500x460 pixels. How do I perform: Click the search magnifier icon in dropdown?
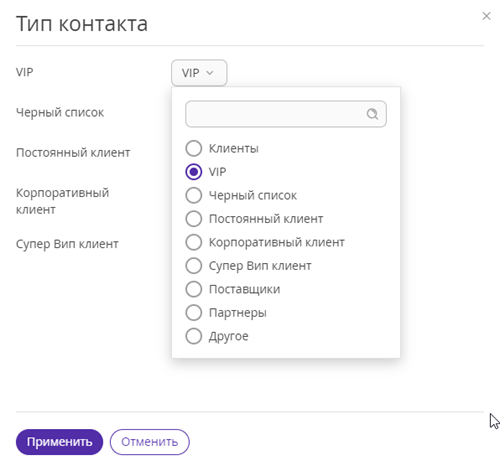[372, 114]
